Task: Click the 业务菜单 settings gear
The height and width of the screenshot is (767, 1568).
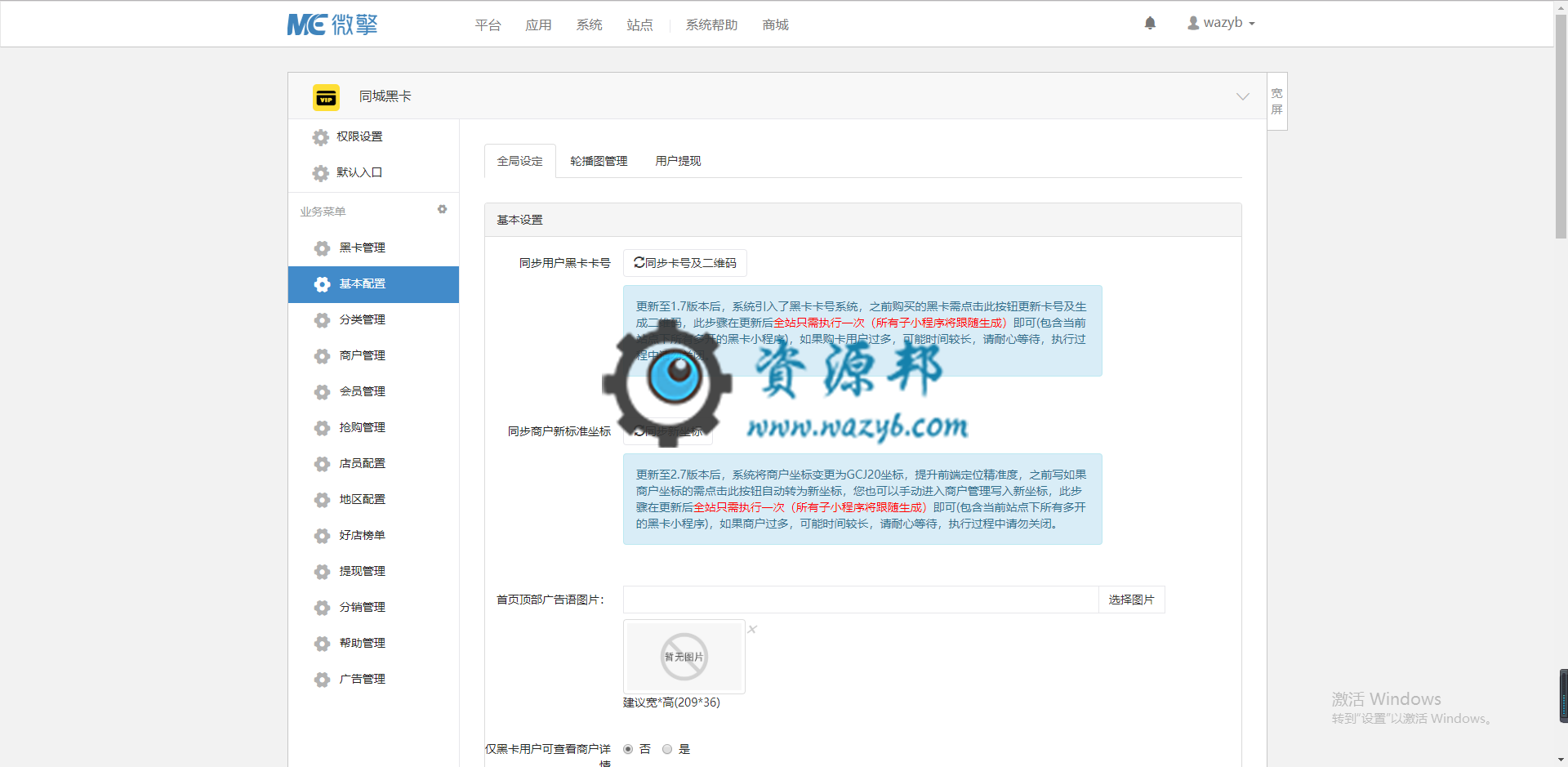Action: coord(442,210)
